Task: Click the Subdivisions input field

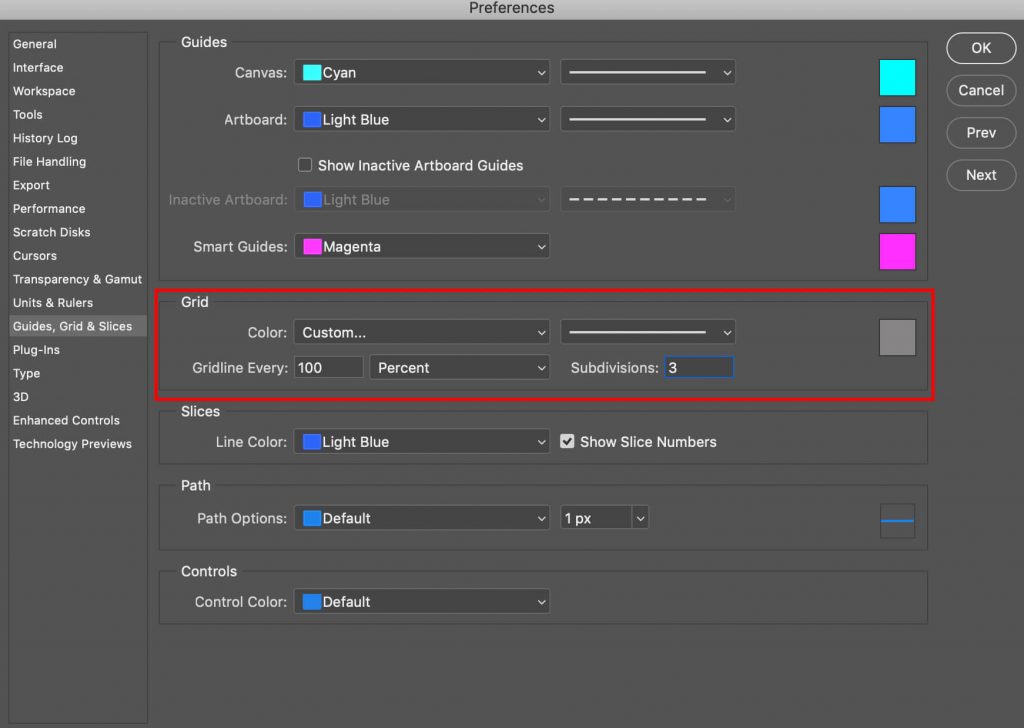Action: click(699, 368)
